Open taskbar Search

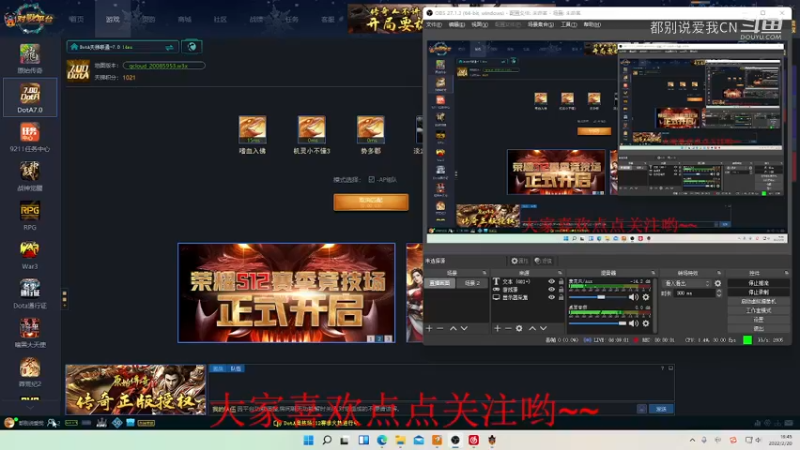pos(327,440)
